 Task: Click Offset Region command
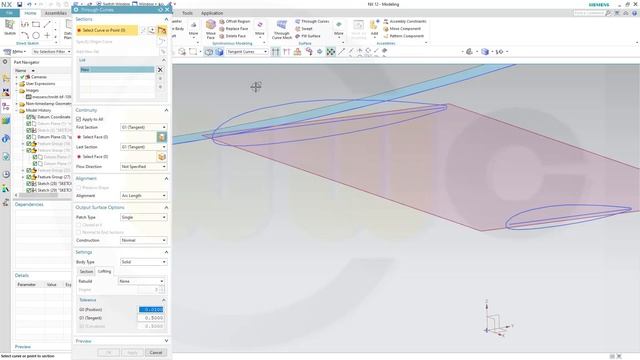tap(235, 21)
